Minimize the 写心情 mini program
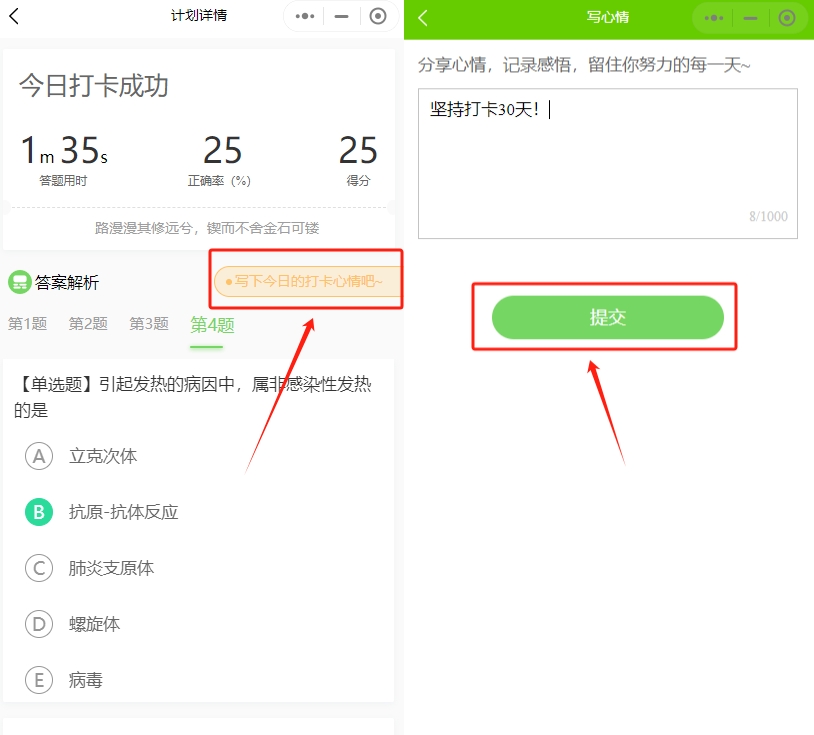This screenshot has height=735, width=814. [750, 18]
